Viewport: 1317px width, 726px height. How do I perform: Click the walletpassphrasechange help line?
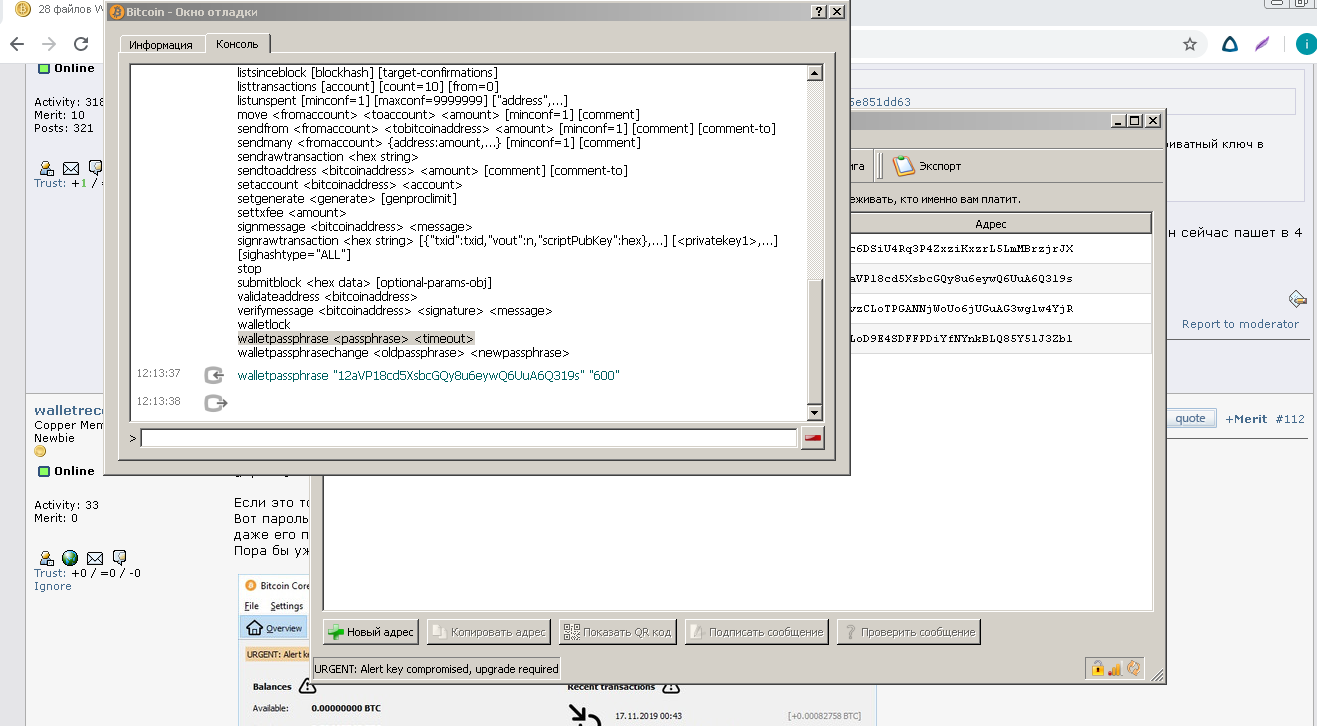coord(403,353)
